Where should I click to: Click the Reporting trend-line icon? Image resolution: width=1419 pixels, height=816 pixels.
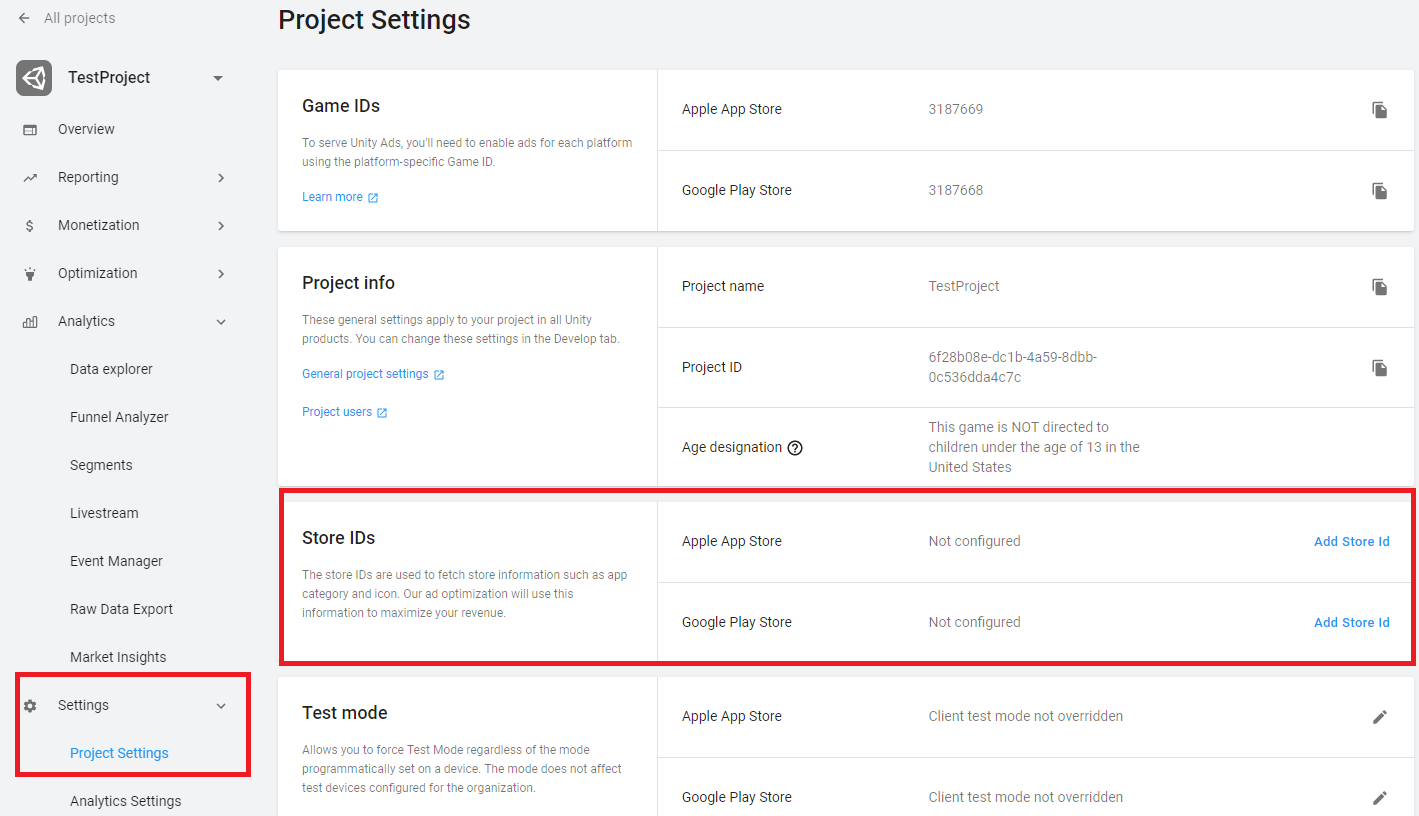coord(30,177)
